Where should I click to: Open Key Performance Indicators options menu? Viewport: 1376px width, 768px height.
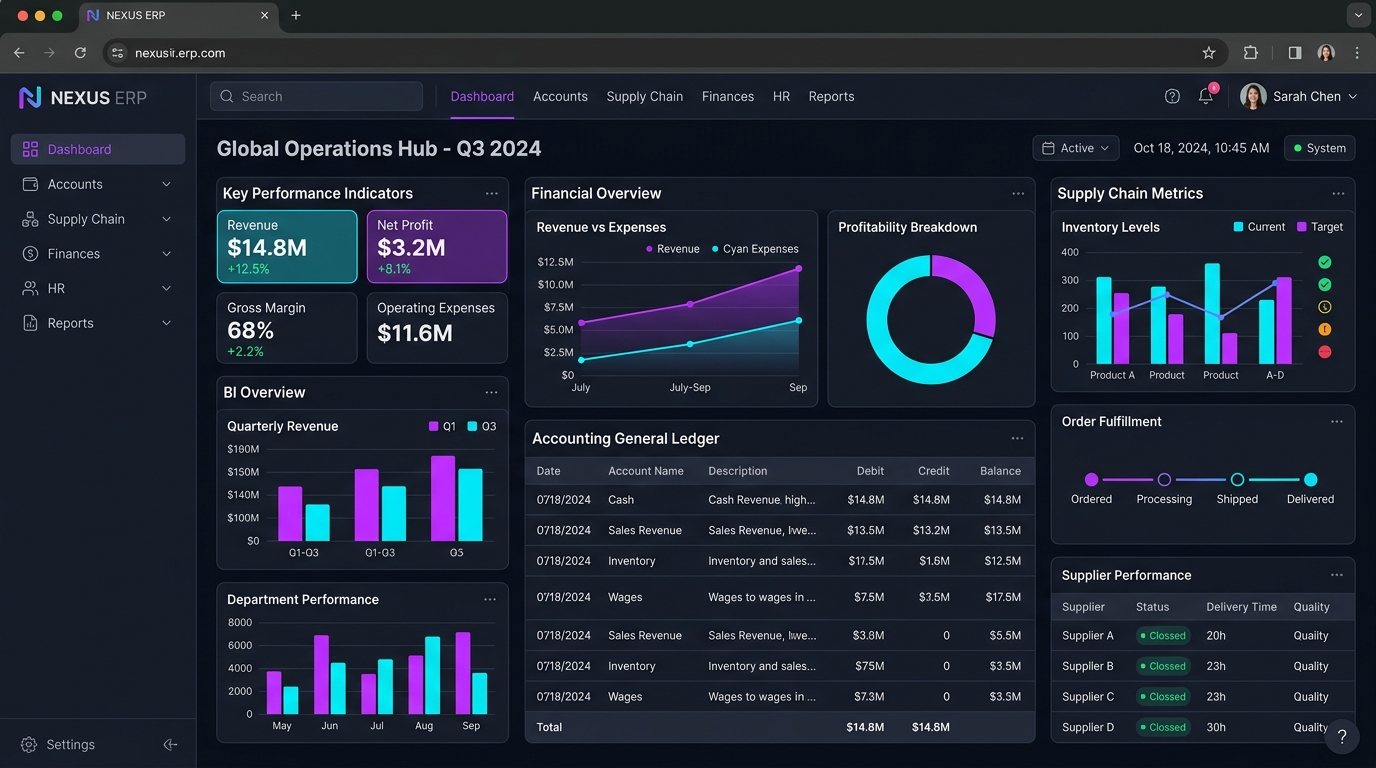click(x=491, y=194)
